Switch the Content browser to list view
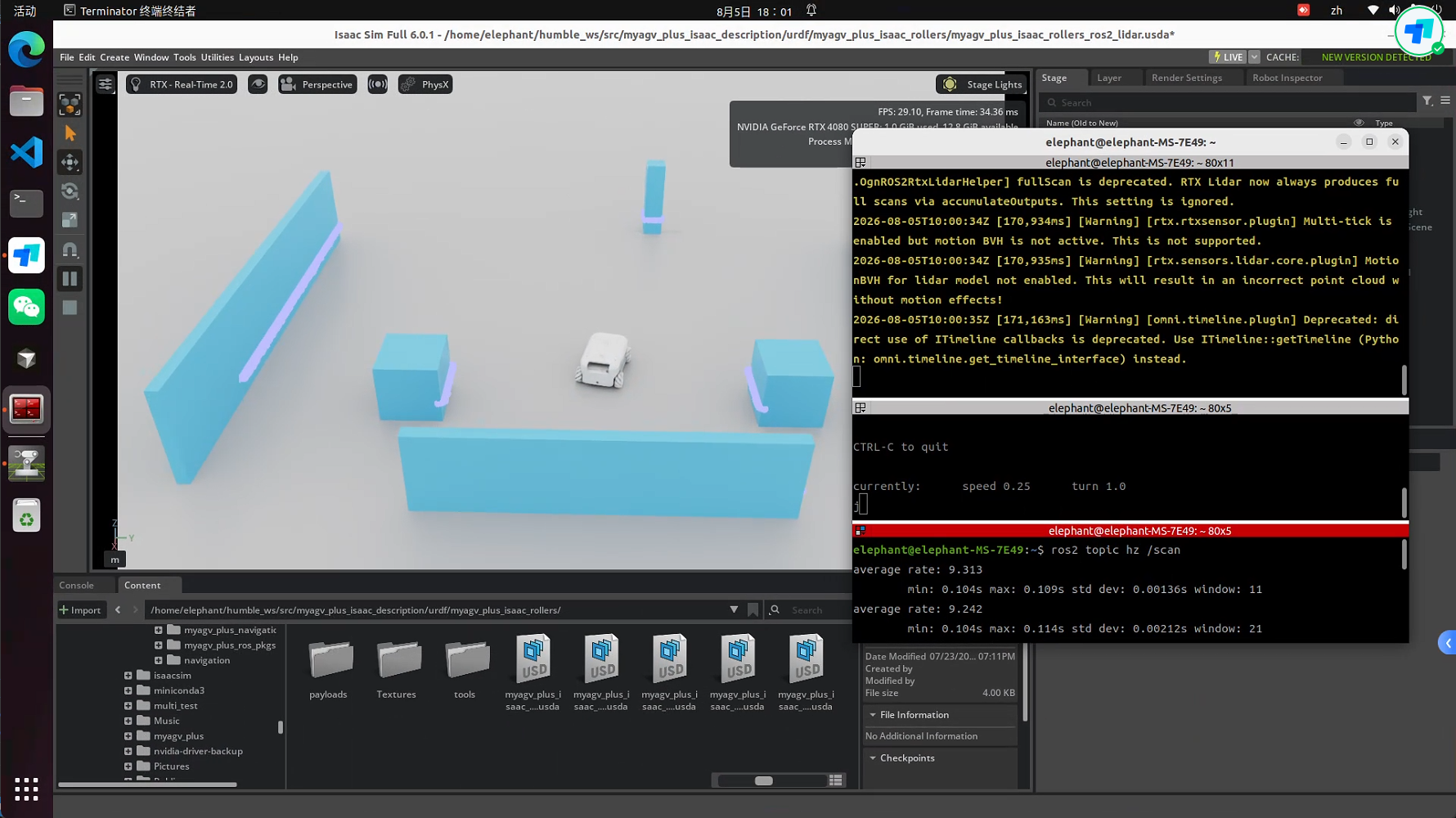This screenshot has width=1456, height=818. pyautogui.click(x=835, y=780)
